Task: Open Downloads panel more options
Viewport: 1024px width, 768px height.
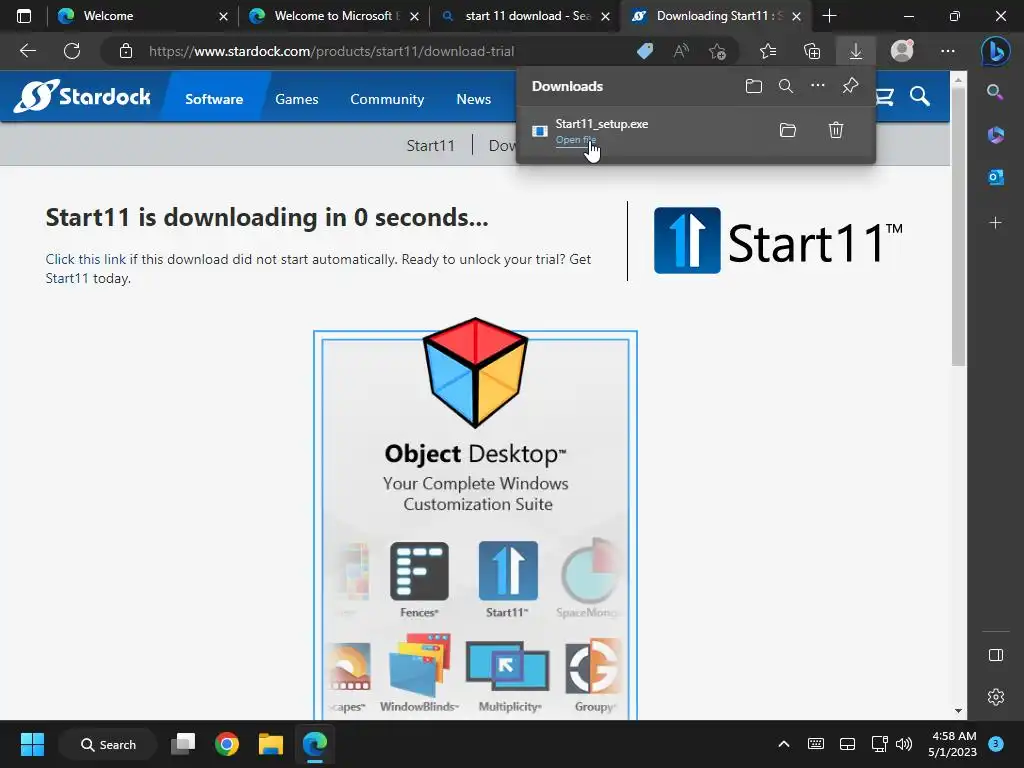Action: point(818,86)
